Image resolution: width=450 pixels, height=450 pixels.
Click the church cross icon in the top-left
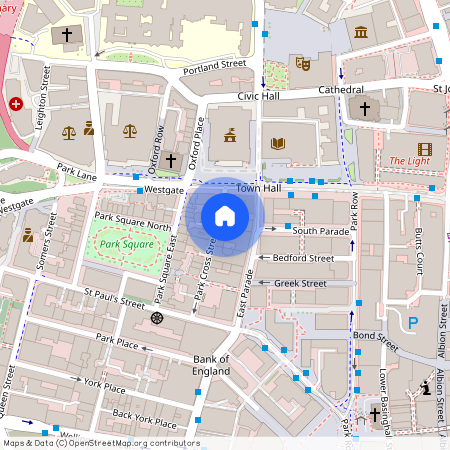tap(67, 35)
